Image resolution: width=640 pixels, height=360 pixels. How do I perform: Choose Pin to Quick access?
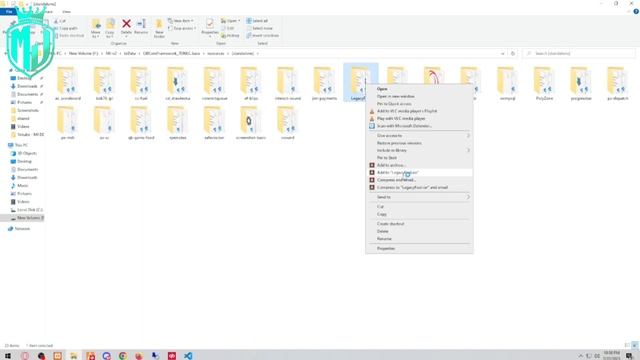(x=420, y=104)
